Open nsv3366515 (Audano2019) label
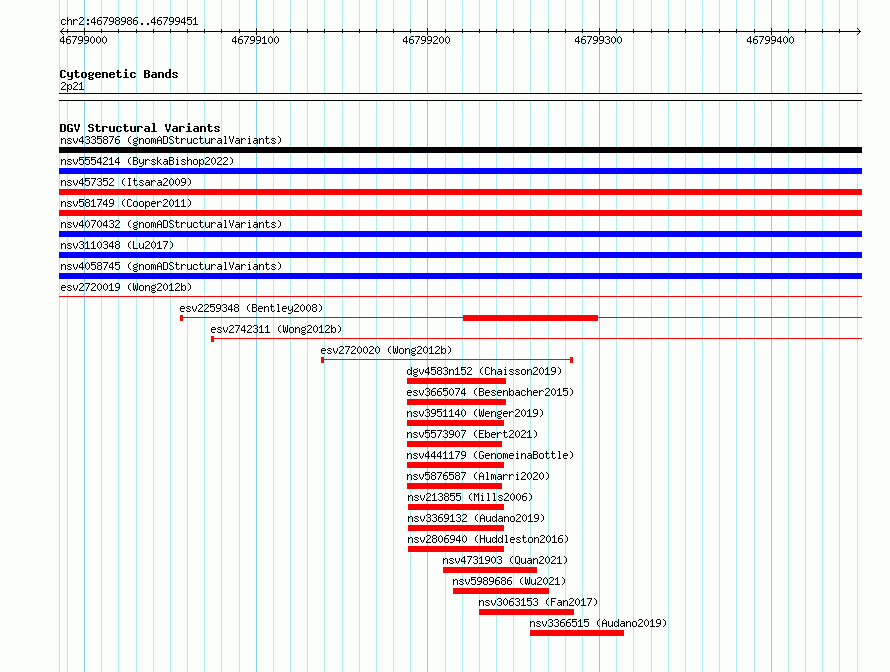890x672 pixels. tap(598, 623)
